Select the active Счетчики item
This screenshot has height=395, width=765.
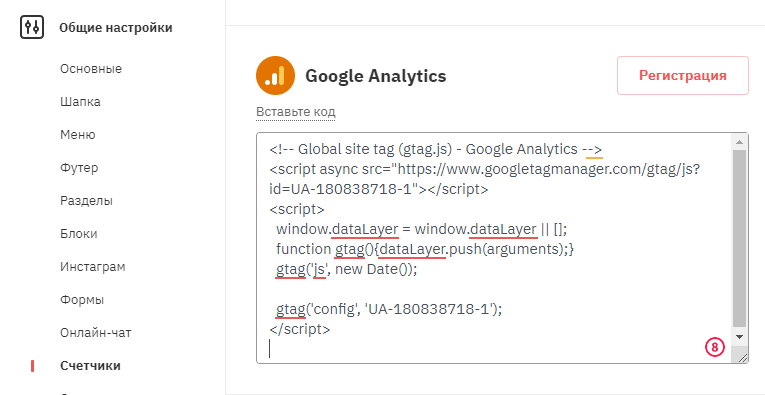coord(90,366)
